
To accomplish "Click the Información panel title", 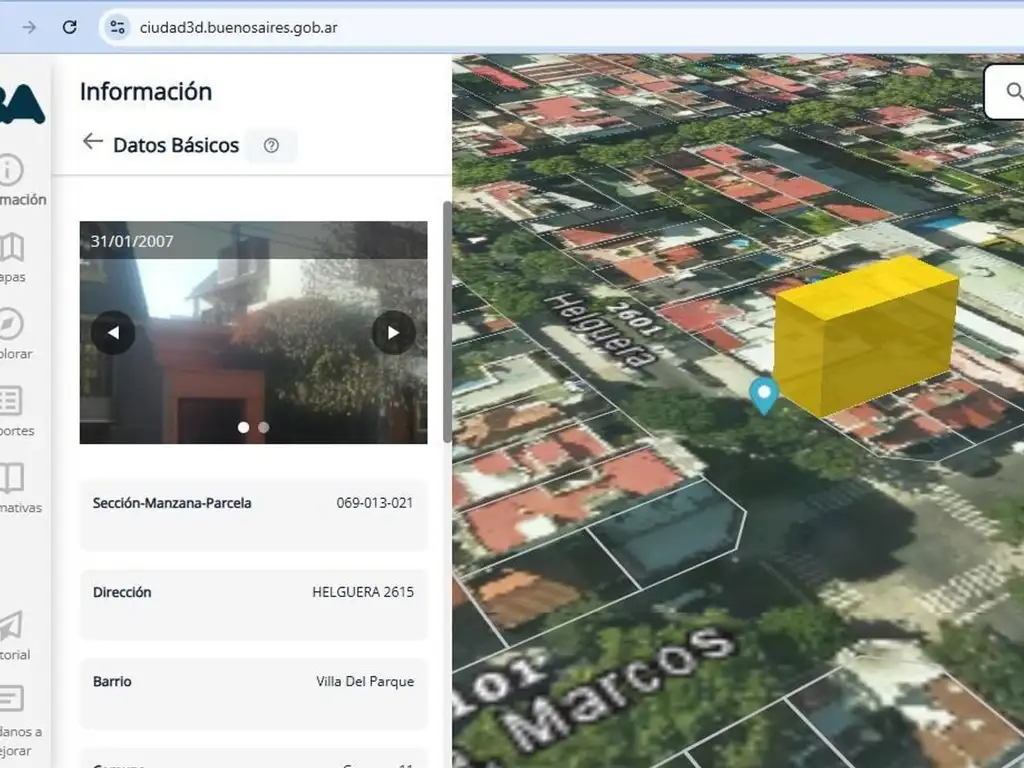I will [x=146, y=91].
